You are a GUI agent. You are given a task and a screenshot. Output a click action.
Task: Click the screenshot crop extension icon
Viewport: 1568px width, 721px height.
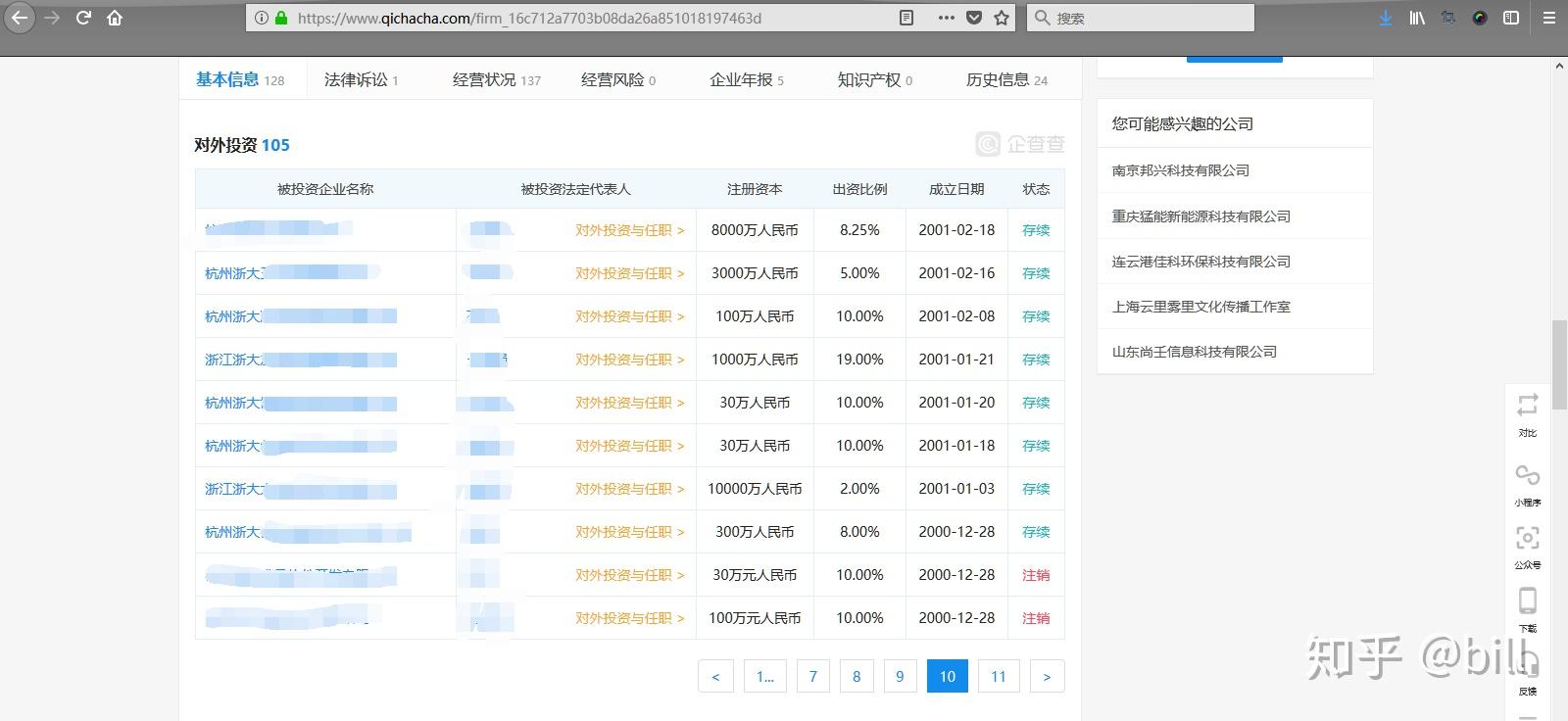(1448, 18)
